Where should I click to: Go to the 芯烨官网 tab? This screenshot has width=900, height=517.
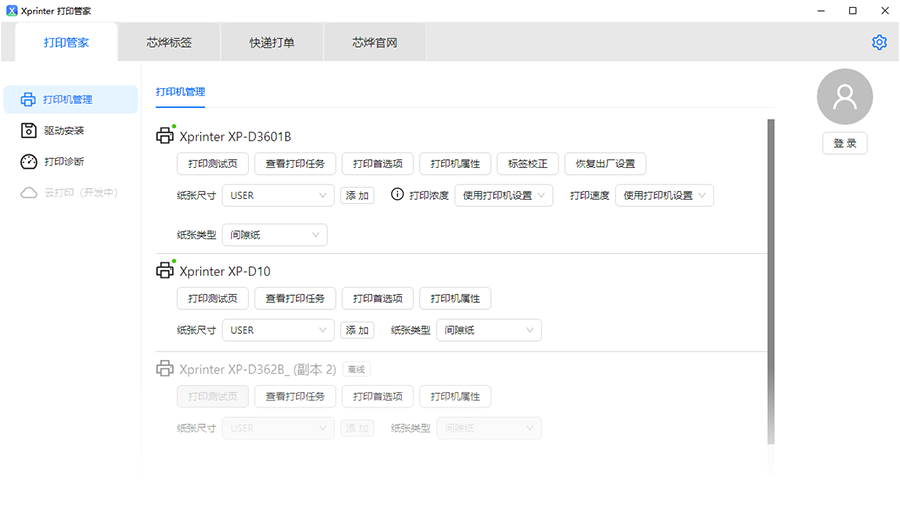[375, 43]
